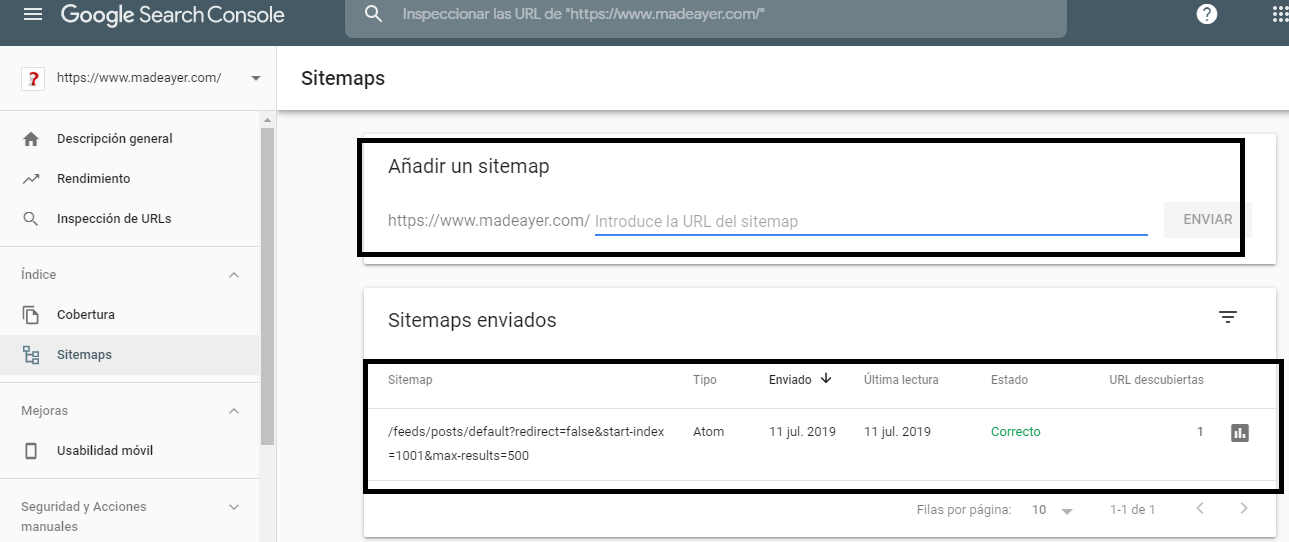Viewport: 1289px width, 542px height.
Task: Click the magnifier icon for Inspección de URLs
Action: tap(31, 219)
